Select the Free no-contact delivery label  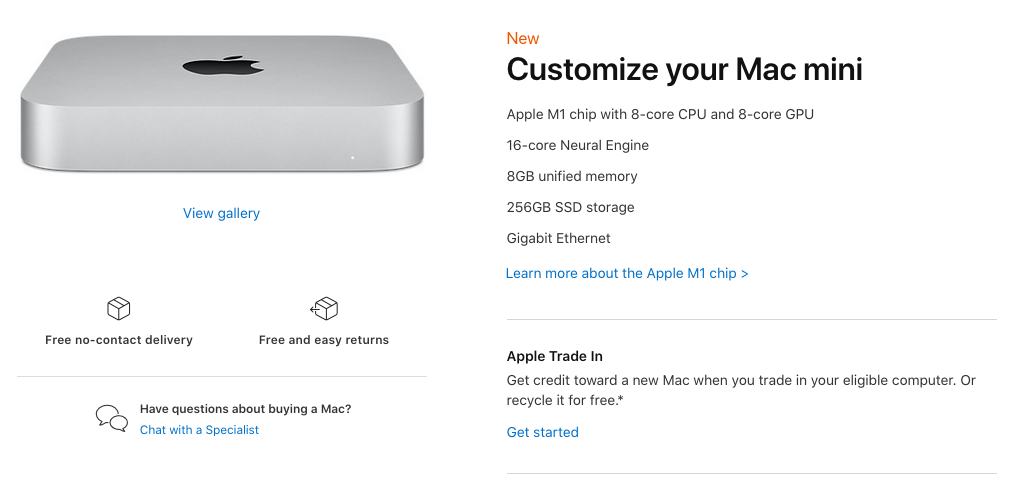click(x=119, y=340)
